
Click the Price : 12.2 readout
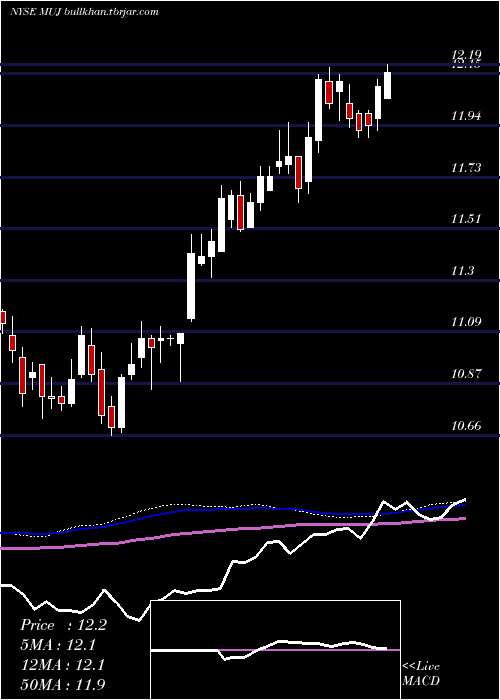coord(63,625)
